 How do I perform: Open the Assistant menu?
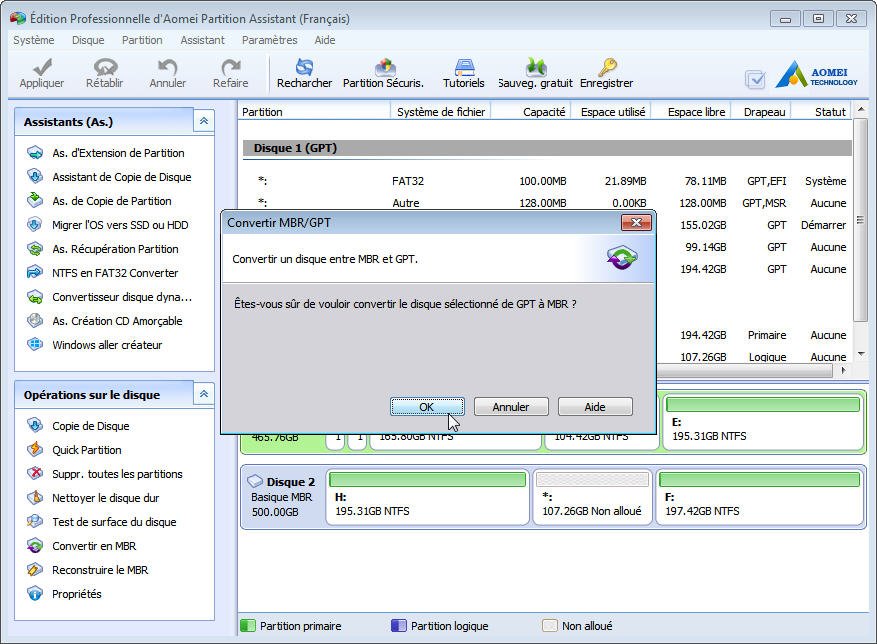(x=202, y=40)
